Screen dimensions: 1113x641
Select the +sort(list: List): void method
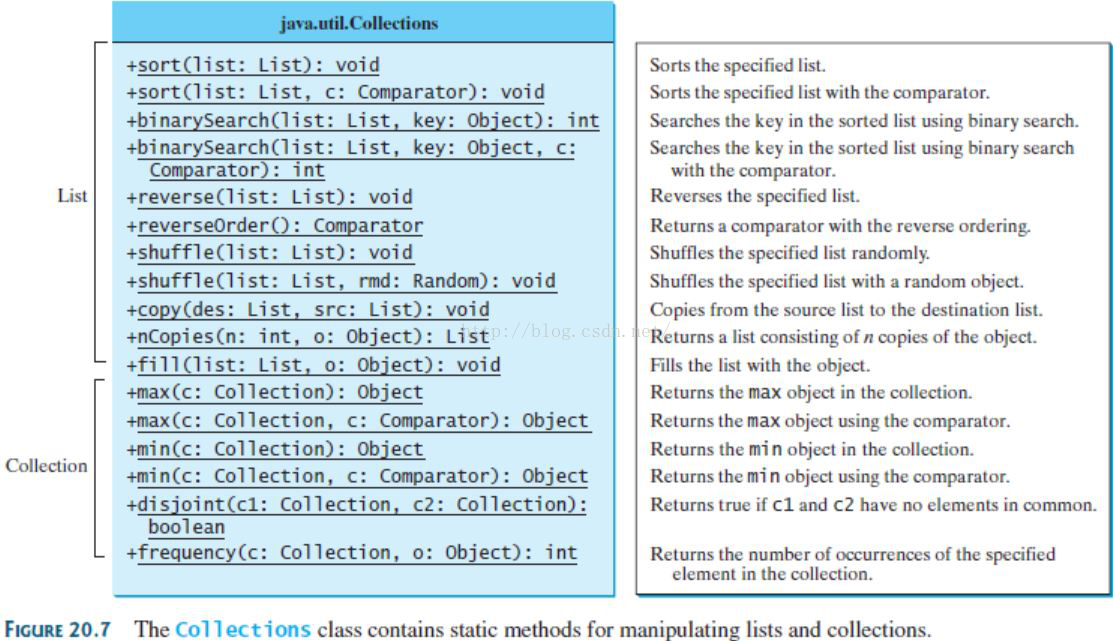[x=253, y=65]
